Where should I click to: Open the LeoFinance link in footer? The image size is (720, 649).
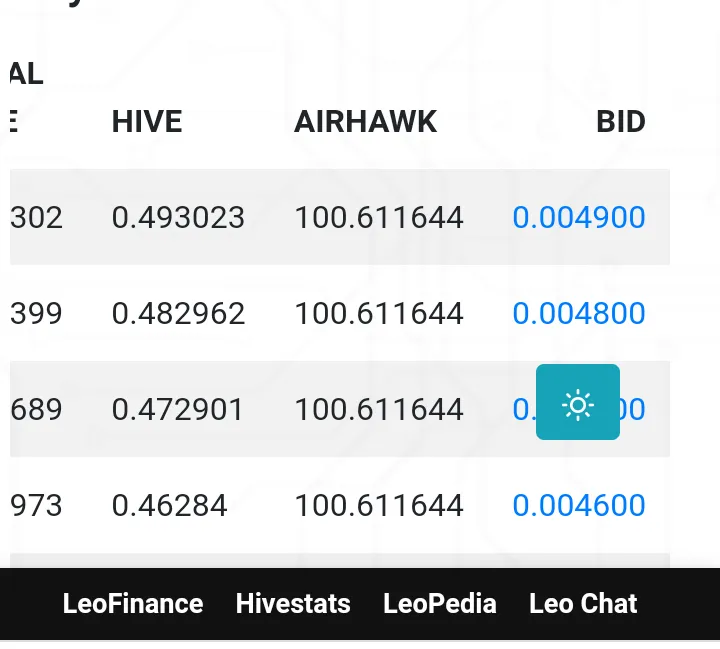[x=133, y=604]
